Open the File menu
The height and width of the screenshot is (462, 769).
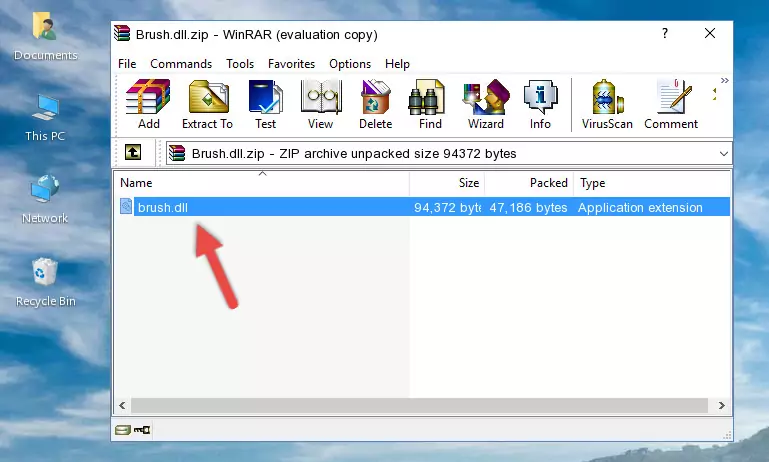127,64
